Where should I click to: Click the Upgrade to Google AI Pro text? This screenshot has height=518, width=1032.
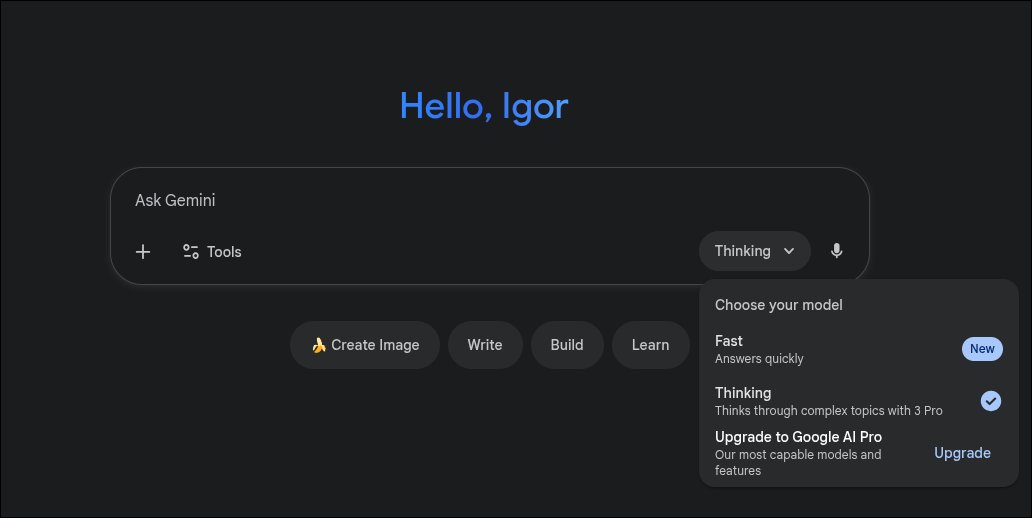(x=798, y=437)
